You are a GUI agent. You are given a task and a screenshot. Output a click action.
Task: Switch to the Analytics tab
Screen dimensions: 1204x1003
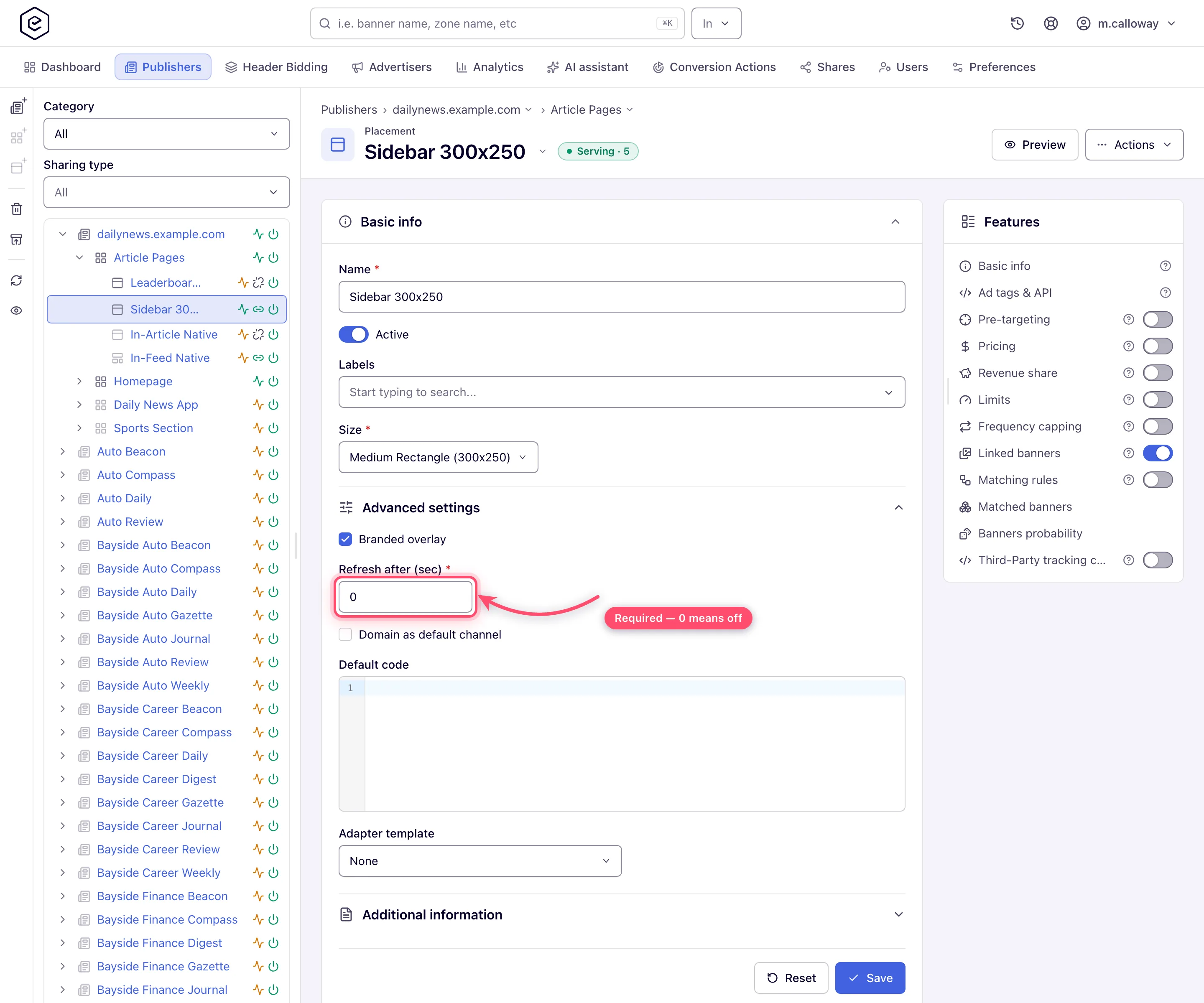click(490, 67)
